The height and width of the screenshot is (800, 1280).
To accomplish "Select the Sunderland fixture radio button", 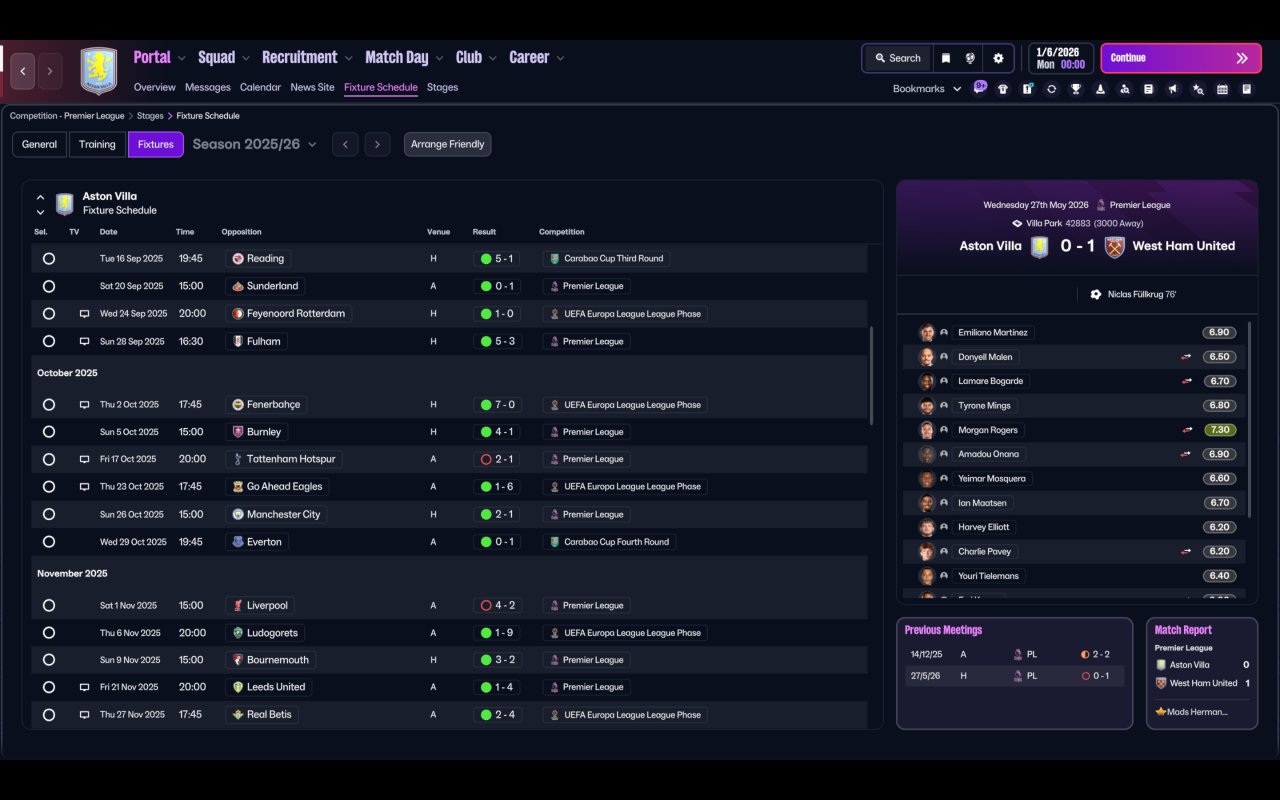I will 49,286.
